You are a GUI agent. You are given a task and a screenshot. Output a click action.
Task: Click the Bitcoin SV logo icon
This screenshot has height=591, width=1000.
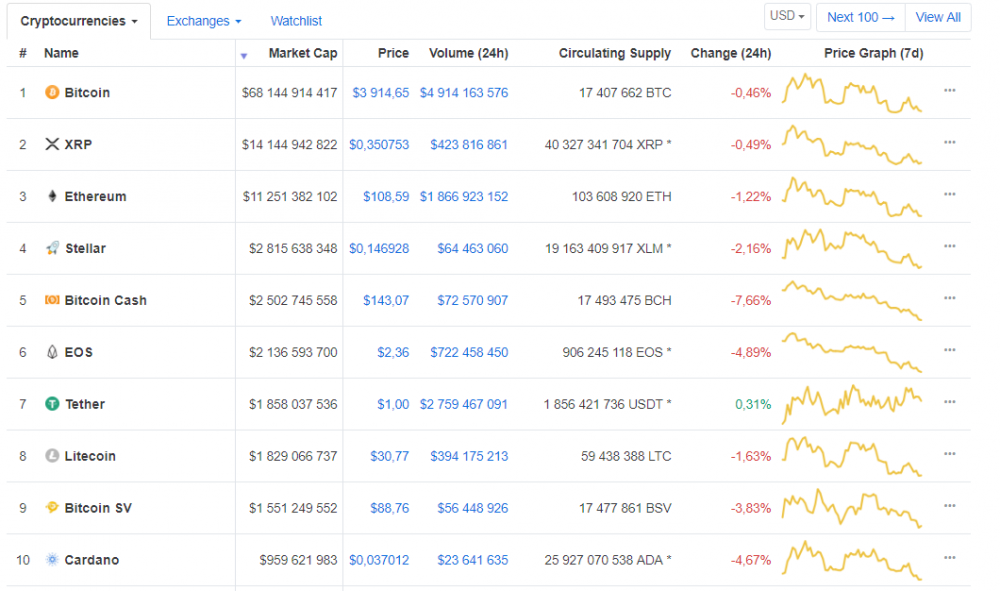tap(52, 507)
